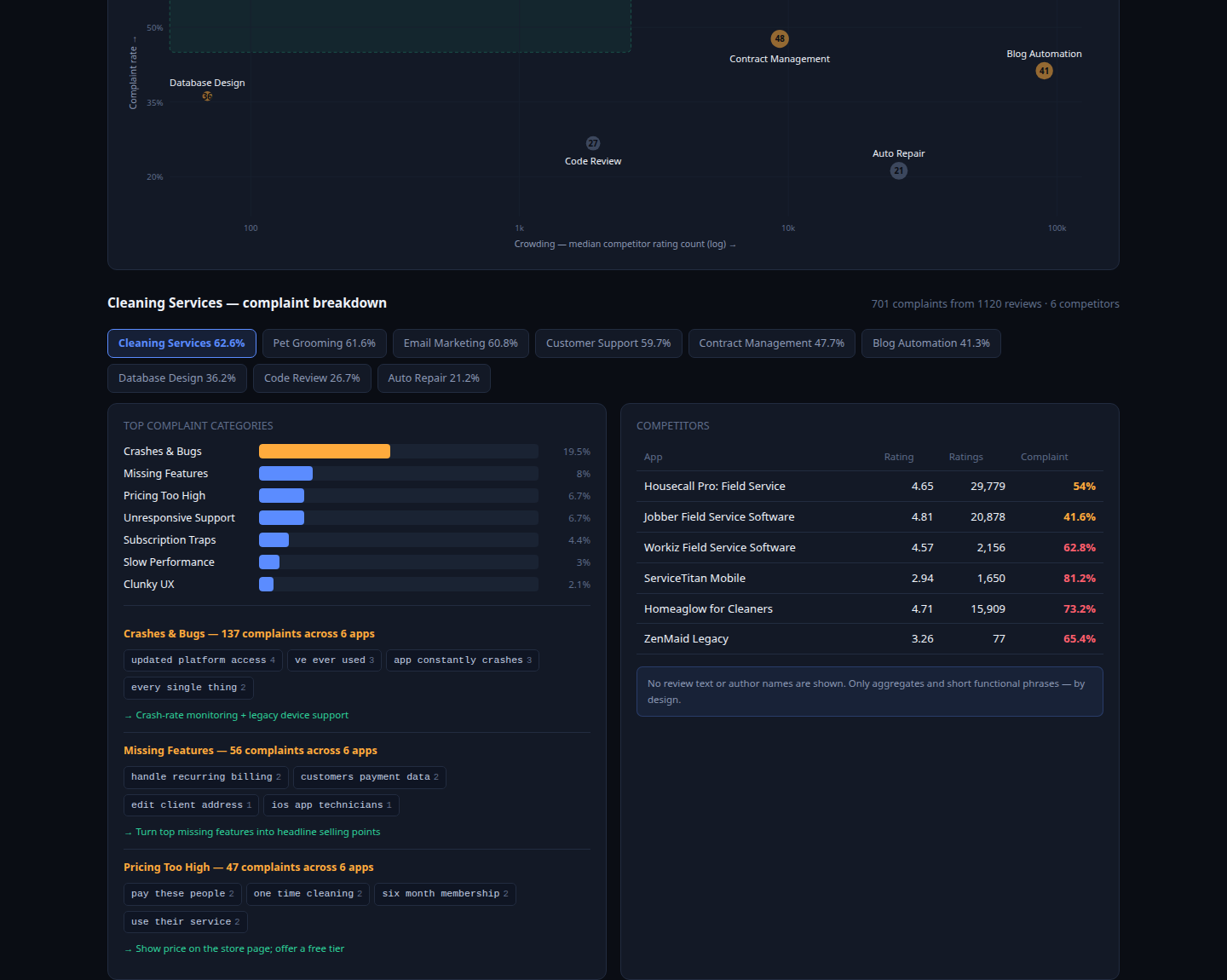Click the 'handle recurring billing' phrase chip
Image resolution: width=1227 pixels, height=980 pixels.
[206, 777]
